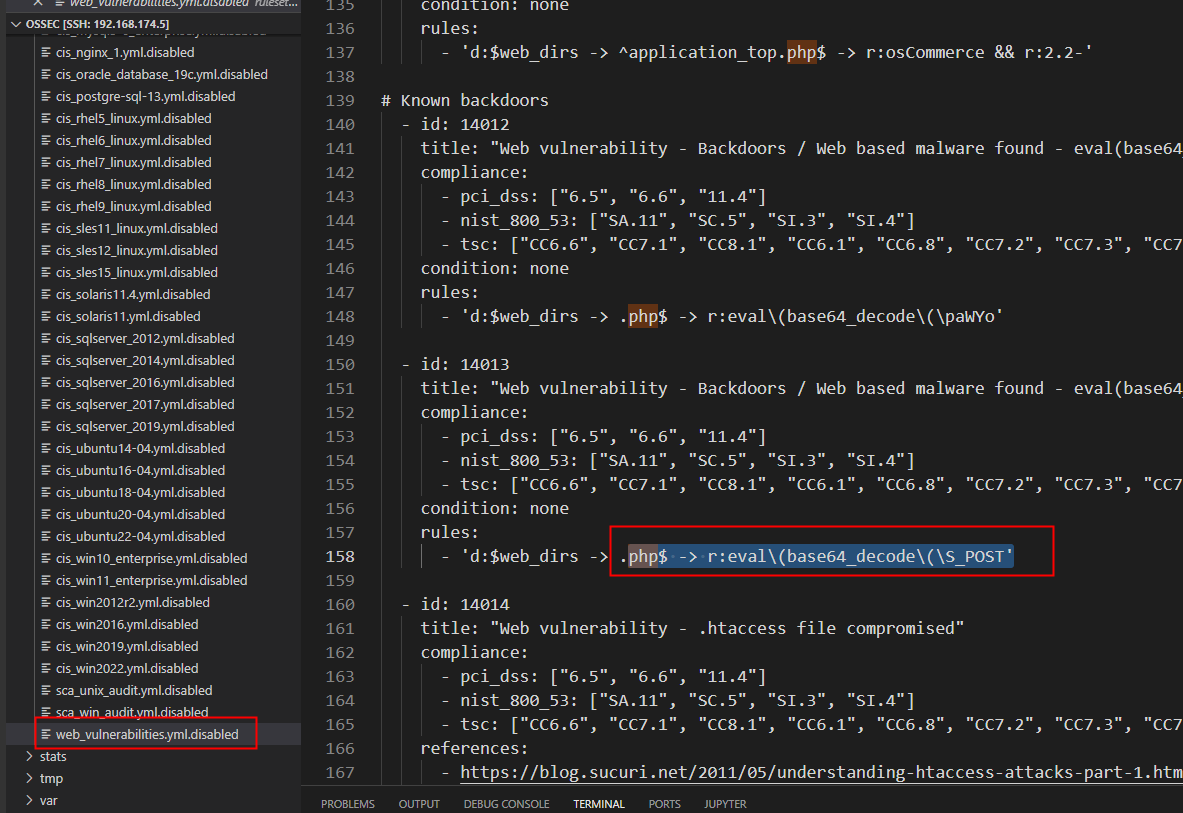Expand the tmp folder

click(29, 778)
